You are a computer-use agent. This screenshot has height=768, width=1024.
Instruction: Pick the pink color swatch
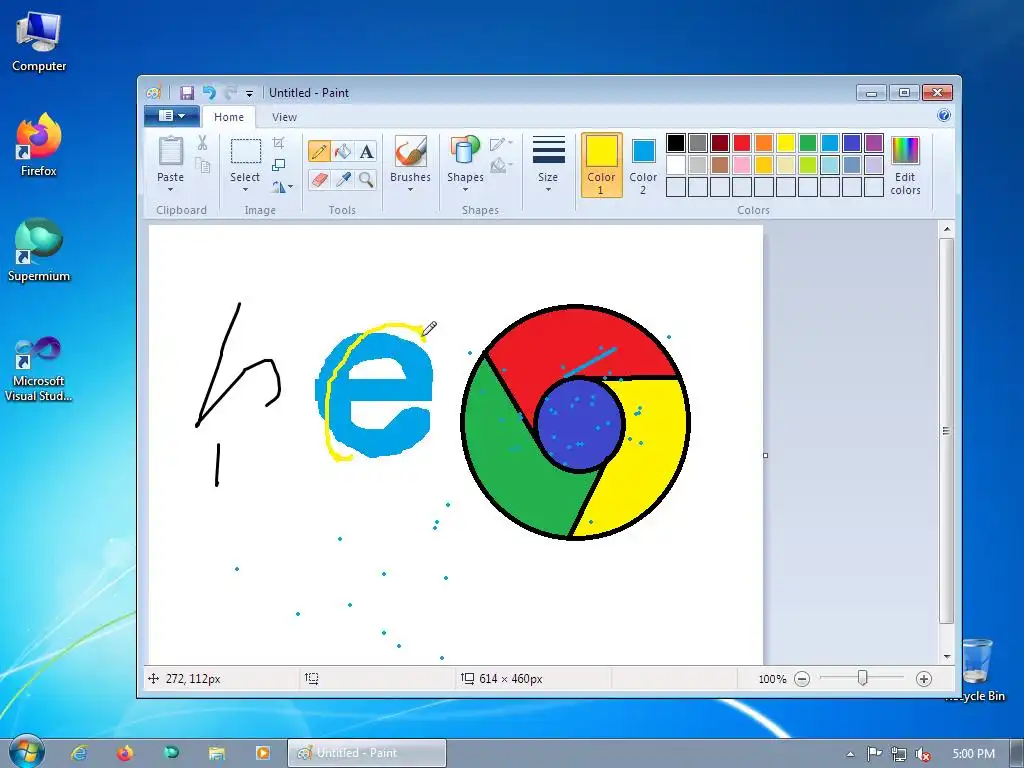pos(742,165)
